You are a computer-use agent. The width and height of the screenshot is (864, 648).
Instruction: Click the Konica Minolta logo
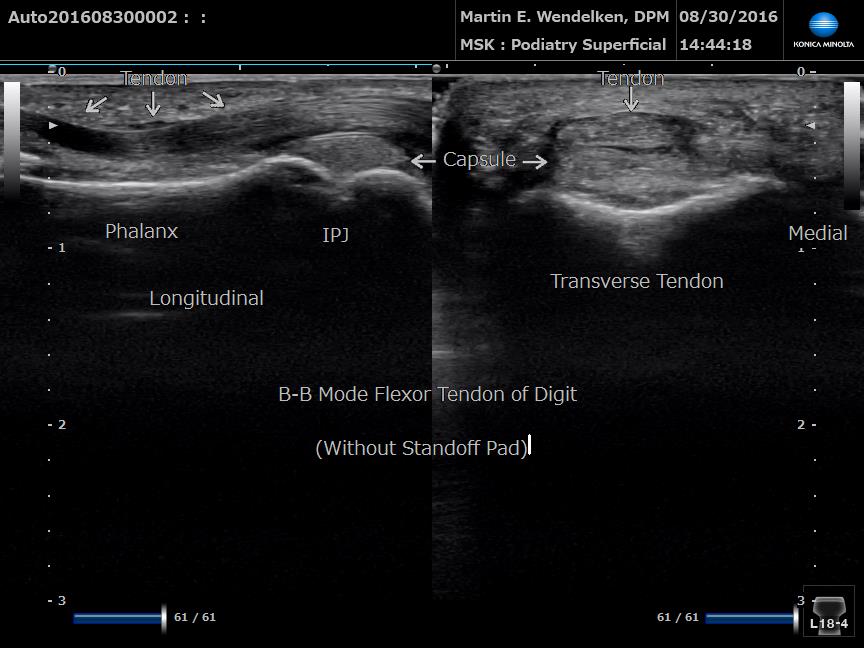[x=823, y=31]
